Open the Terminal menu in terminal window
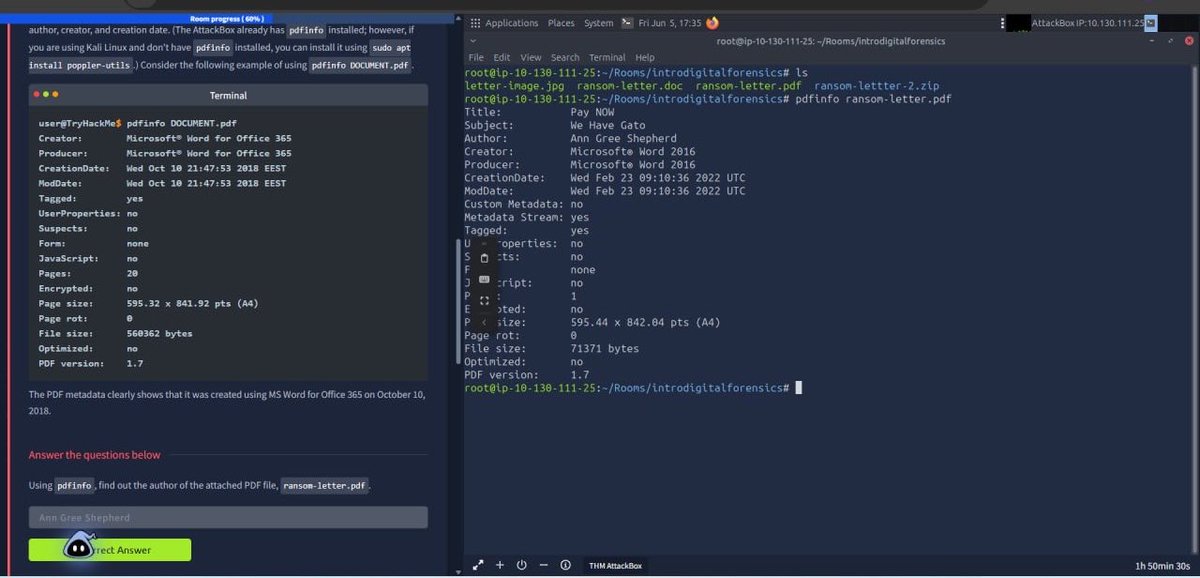The height and width of the screenshot is (578, 1200). coord(607,58)
